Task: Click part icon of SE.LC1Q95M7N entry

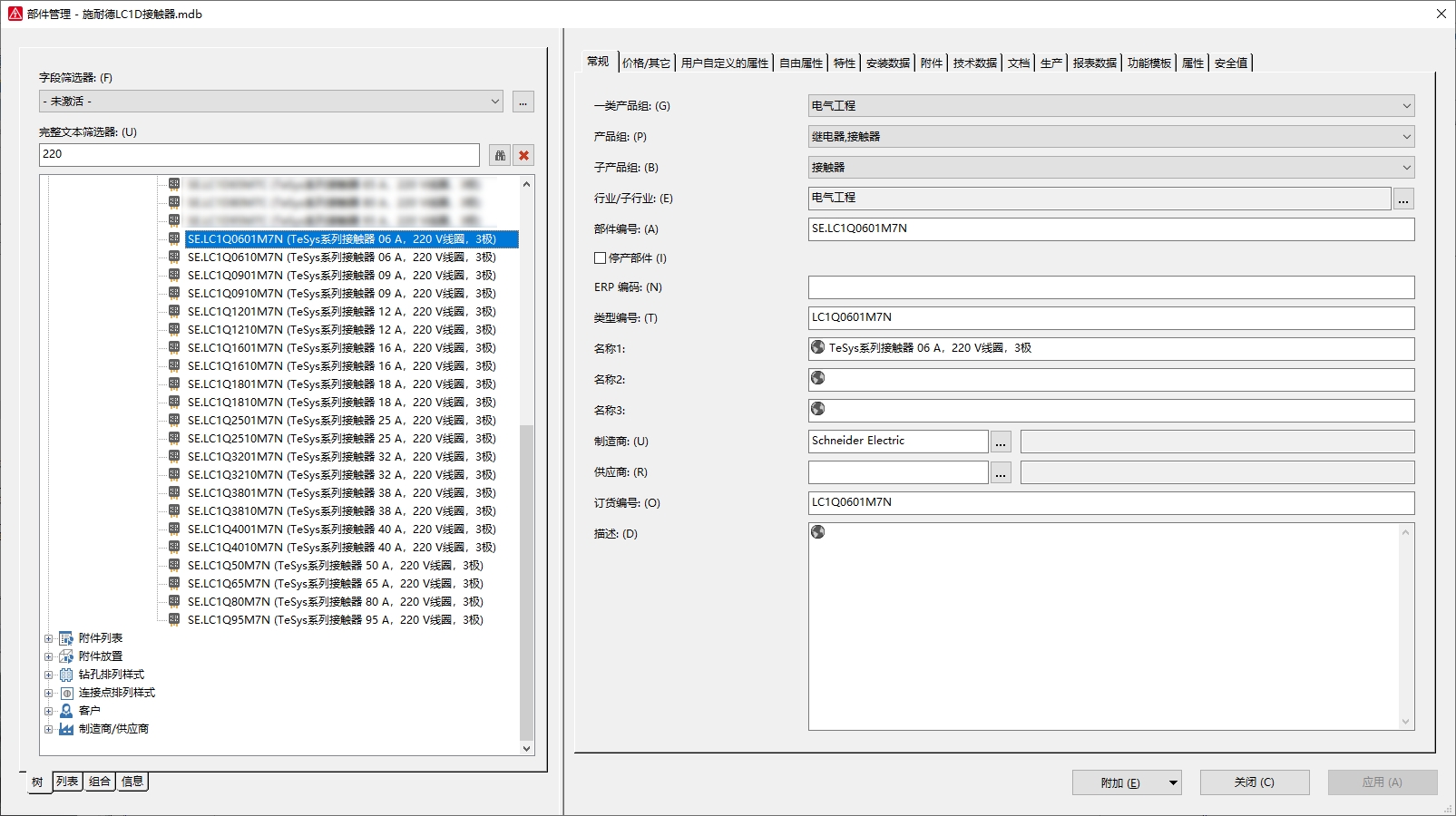Action: pos(174,620)
